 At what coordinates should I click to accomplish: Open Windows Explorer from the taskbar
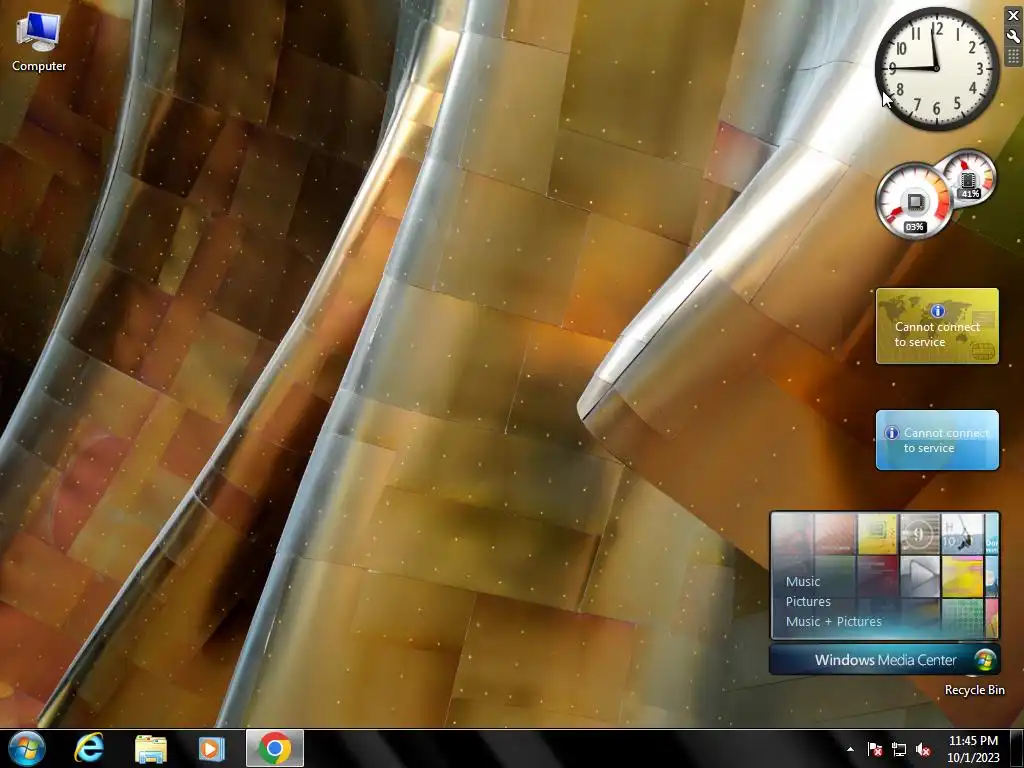(x=151, y=748)
